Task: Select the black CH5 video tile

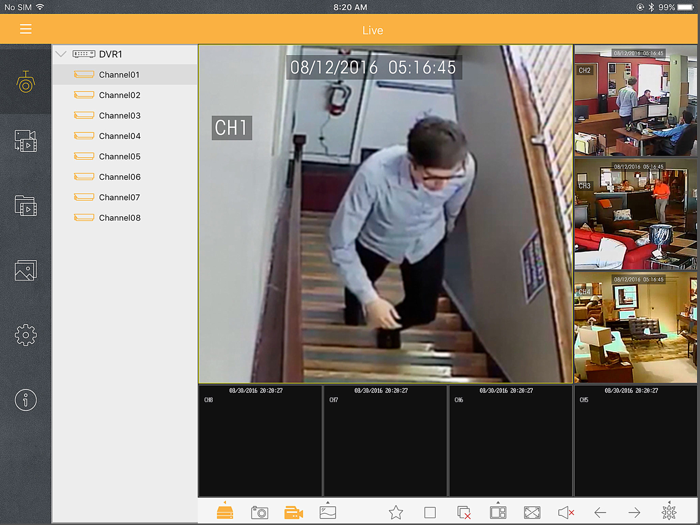Action: click(636, 441)
